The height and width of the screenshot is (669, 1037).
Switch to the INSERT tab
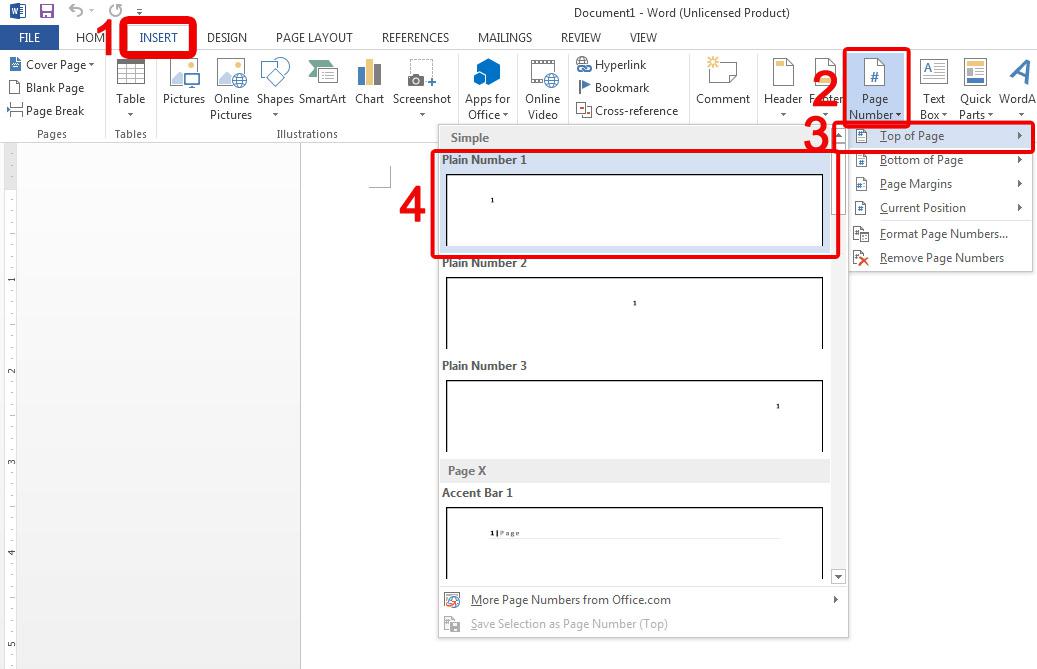[158, 38]
